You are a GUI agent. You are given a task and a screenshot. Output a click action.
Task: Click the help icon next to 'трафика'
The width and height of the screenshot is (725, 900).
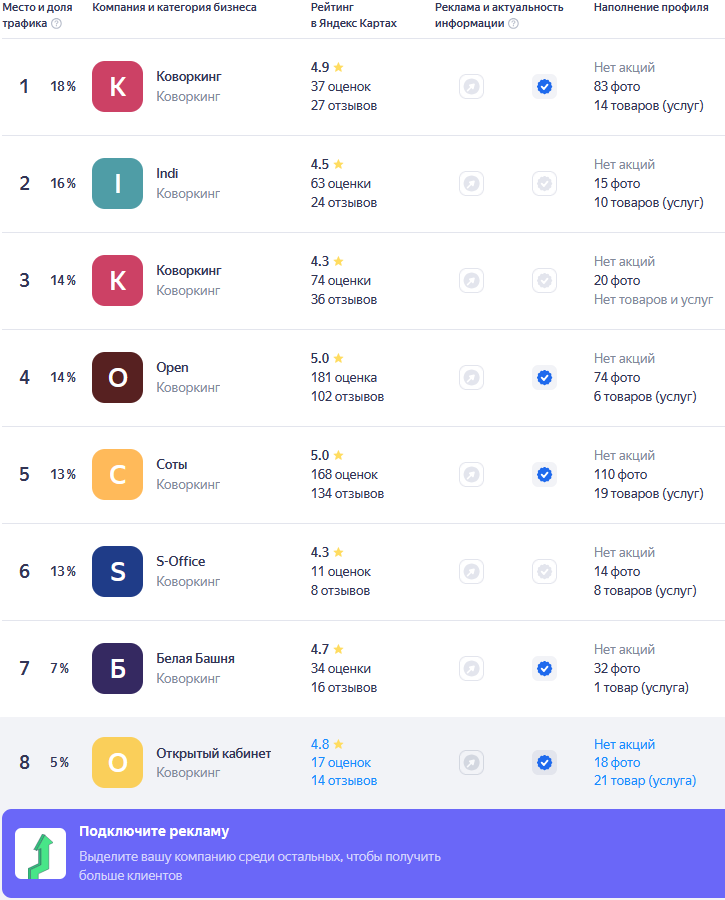[x=56, y=24]
